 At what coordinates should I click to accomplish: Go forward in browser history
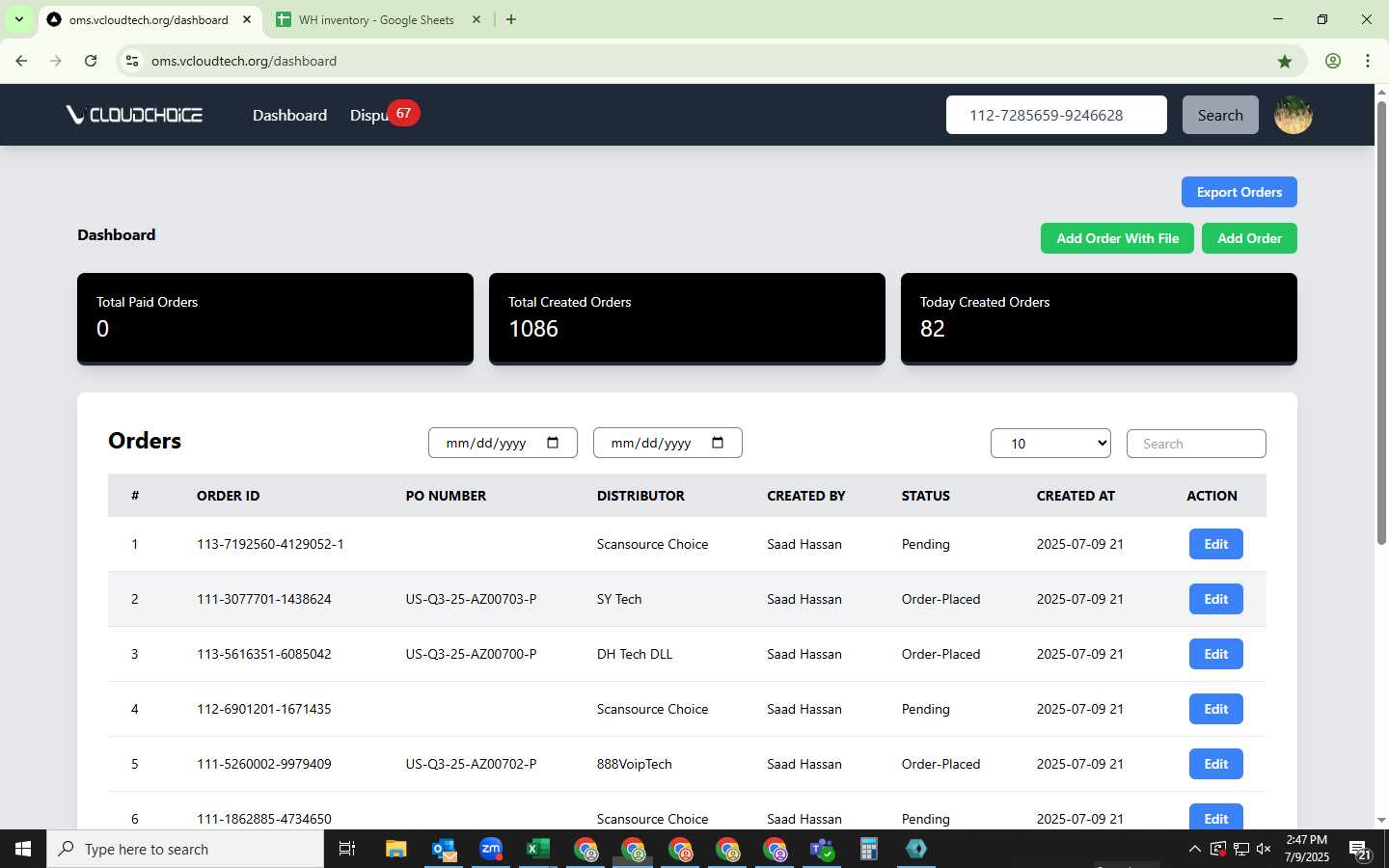(56, 61)
